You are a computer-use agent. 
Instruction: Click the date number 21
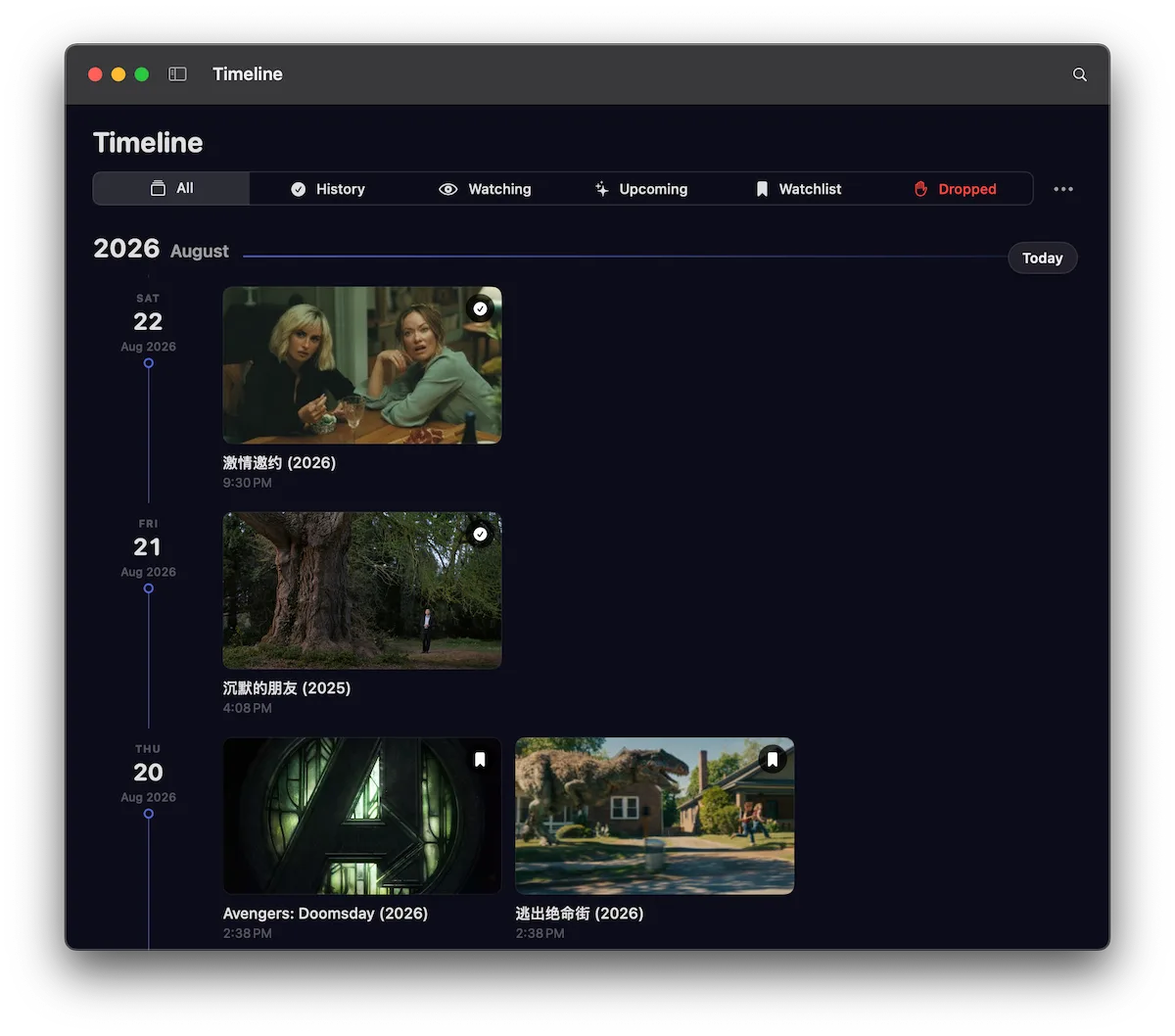pyautogui.click(x=148, y=546)
